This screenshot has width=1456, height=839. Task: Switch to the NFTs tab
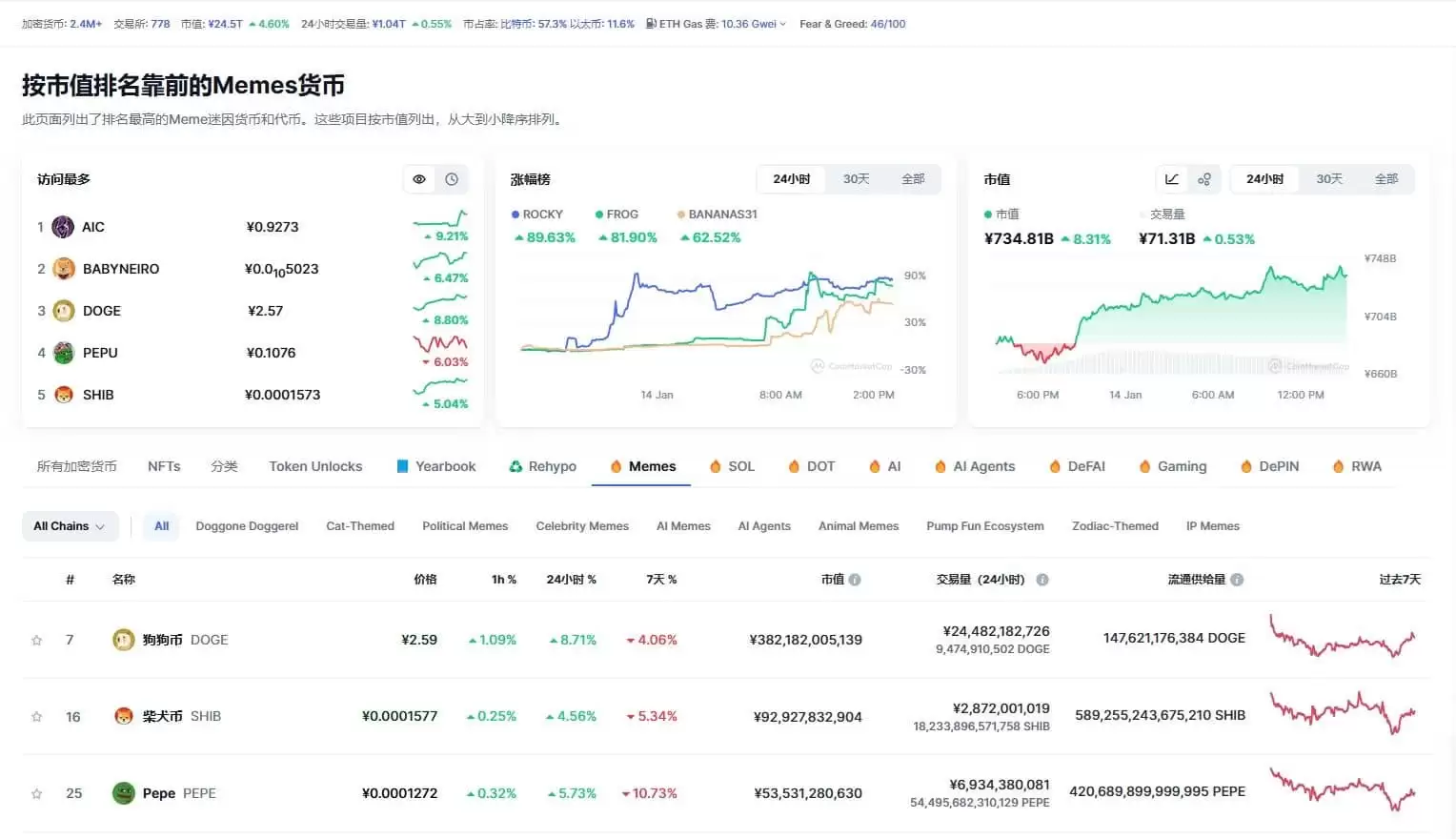coord(164,466)
